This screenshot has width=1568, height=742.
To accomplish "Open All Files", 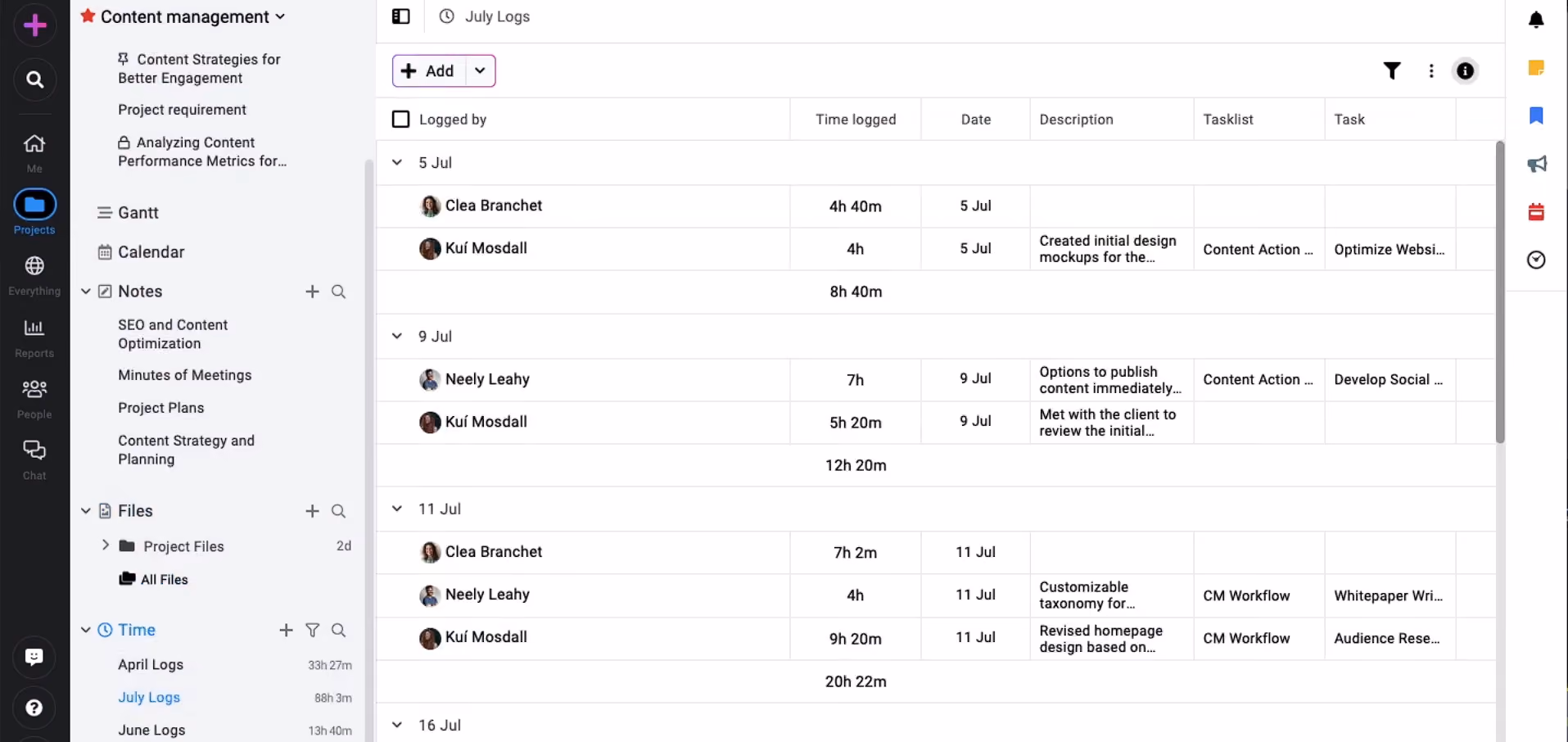I will coord(164,580).
